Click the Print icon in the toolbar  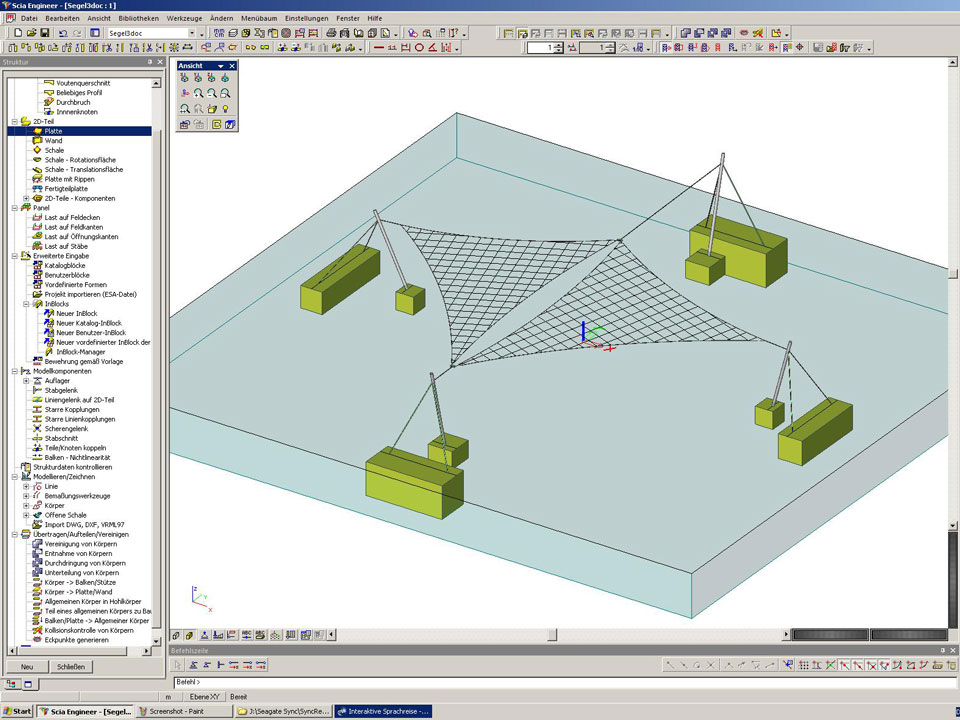[331, 33]
